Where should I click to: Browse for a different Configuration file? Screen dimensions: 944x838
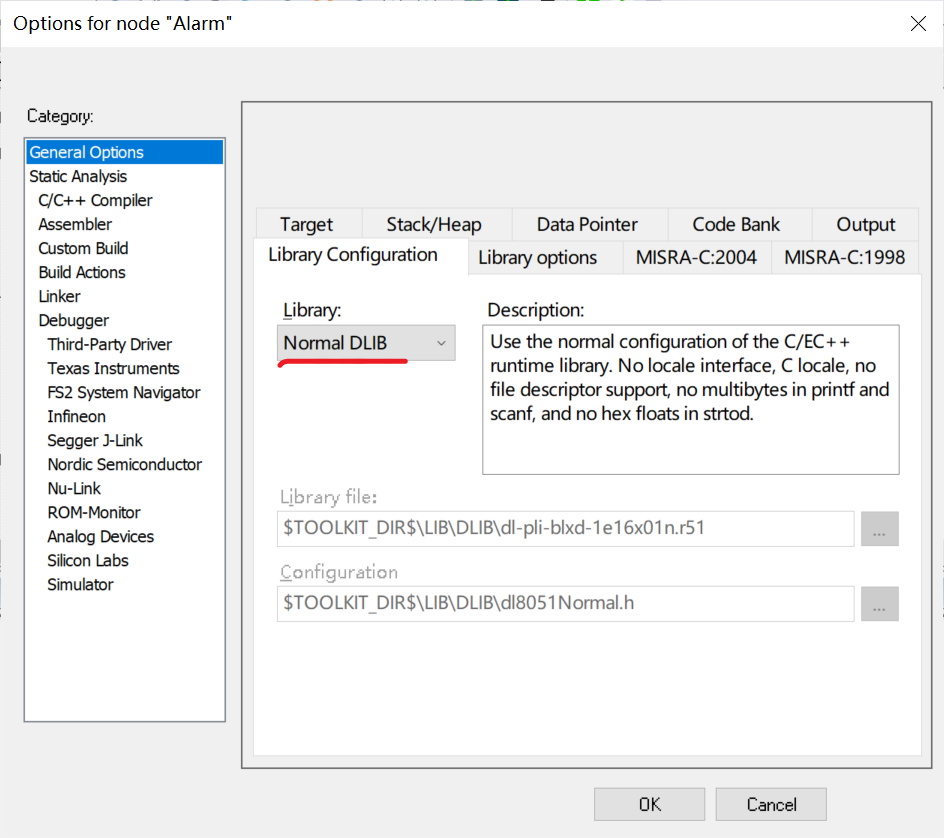pos(879,604)
